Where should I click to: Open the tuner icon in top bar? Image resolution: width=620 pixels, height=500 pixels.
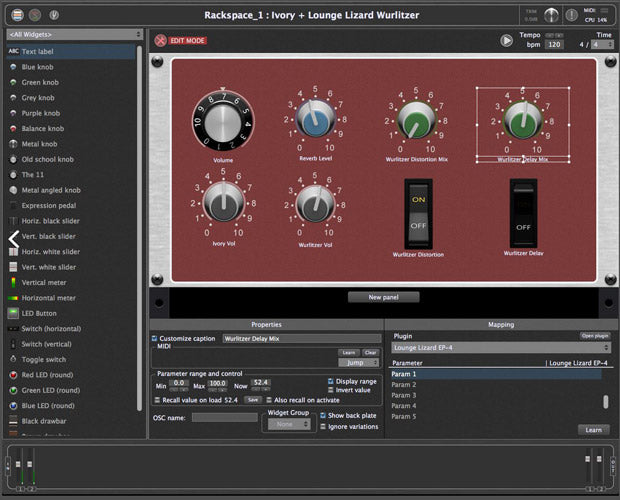(54, 15)
